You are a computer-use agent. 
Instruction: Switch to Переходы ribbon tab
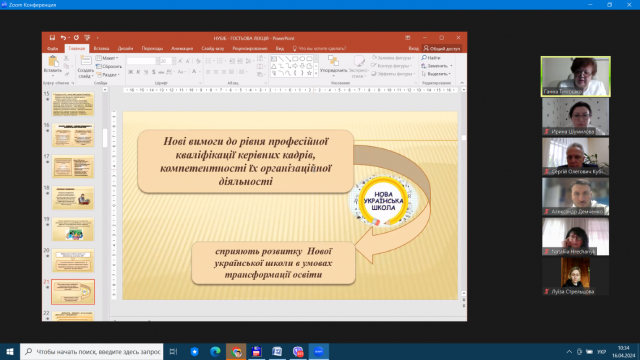click(x=152, y=49)
